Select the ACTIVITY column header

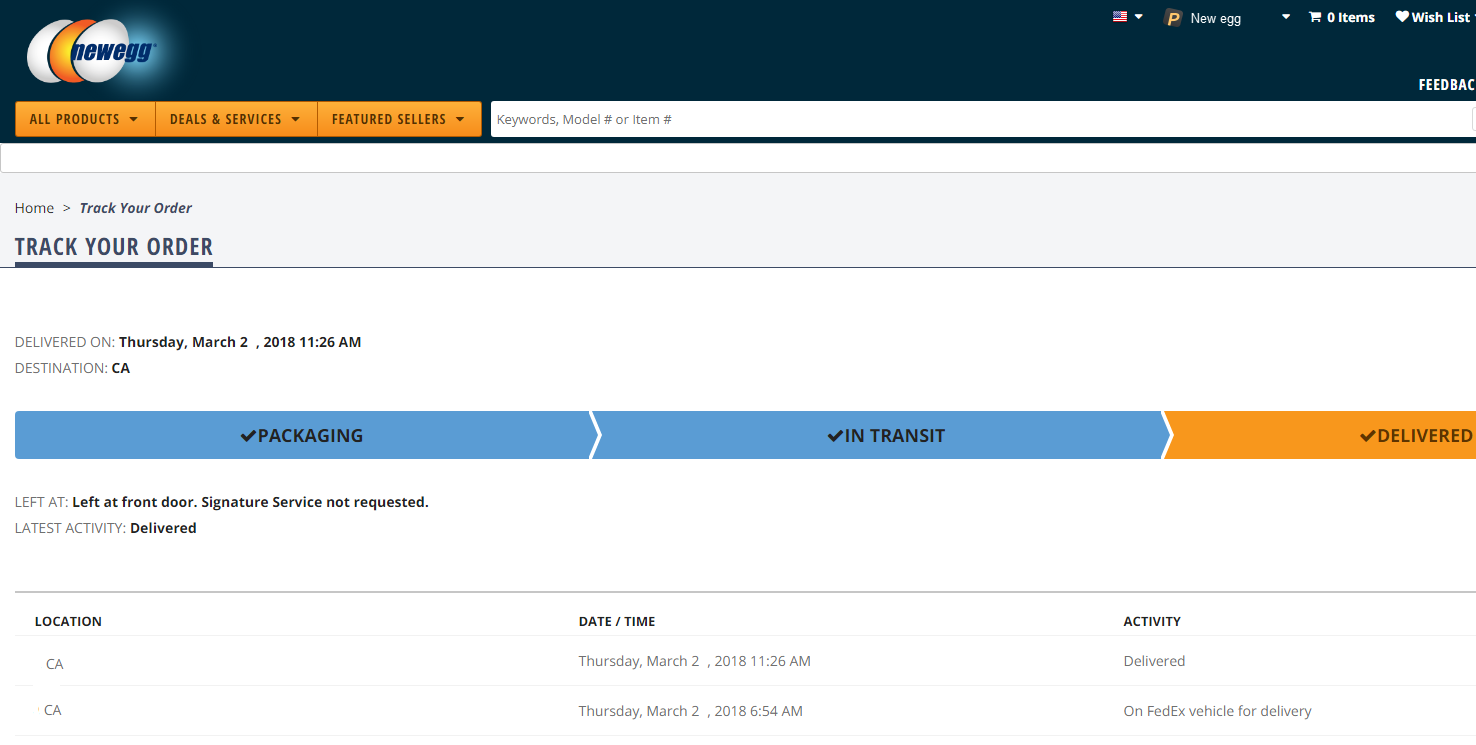(x=1152, y=621)
